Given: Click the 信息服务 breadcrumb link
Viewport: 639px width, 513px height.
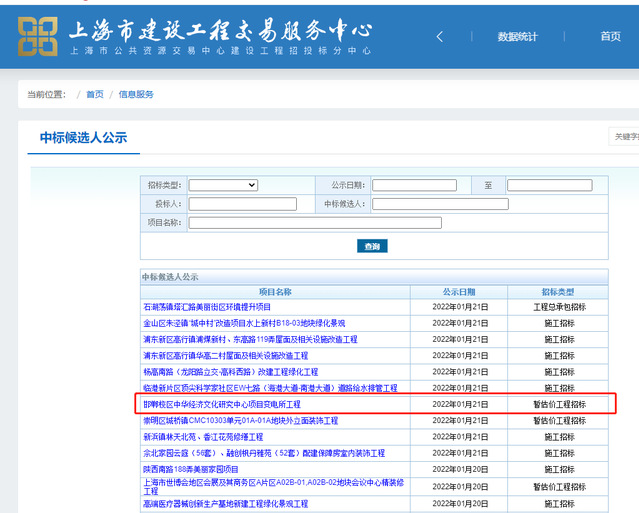Looking at the screenshot, I should [136, 94].
